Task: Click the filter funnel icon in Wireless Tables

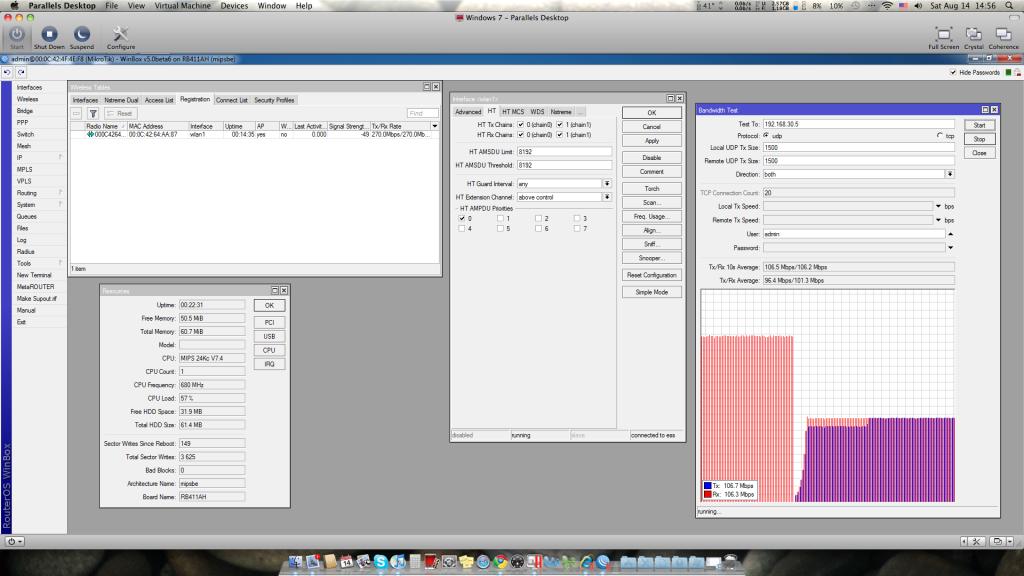Action: pyautogui.click(x=93, y=113)
